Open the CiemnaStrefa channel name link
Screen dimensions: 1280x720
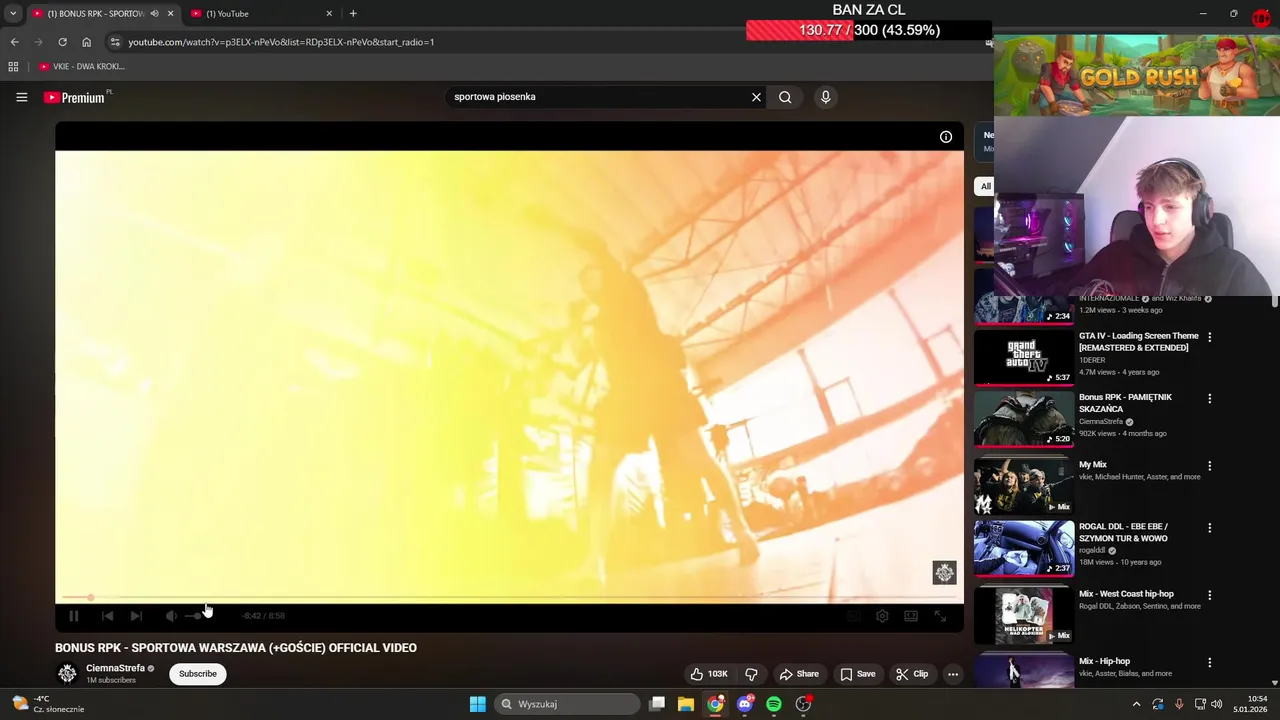115,668
